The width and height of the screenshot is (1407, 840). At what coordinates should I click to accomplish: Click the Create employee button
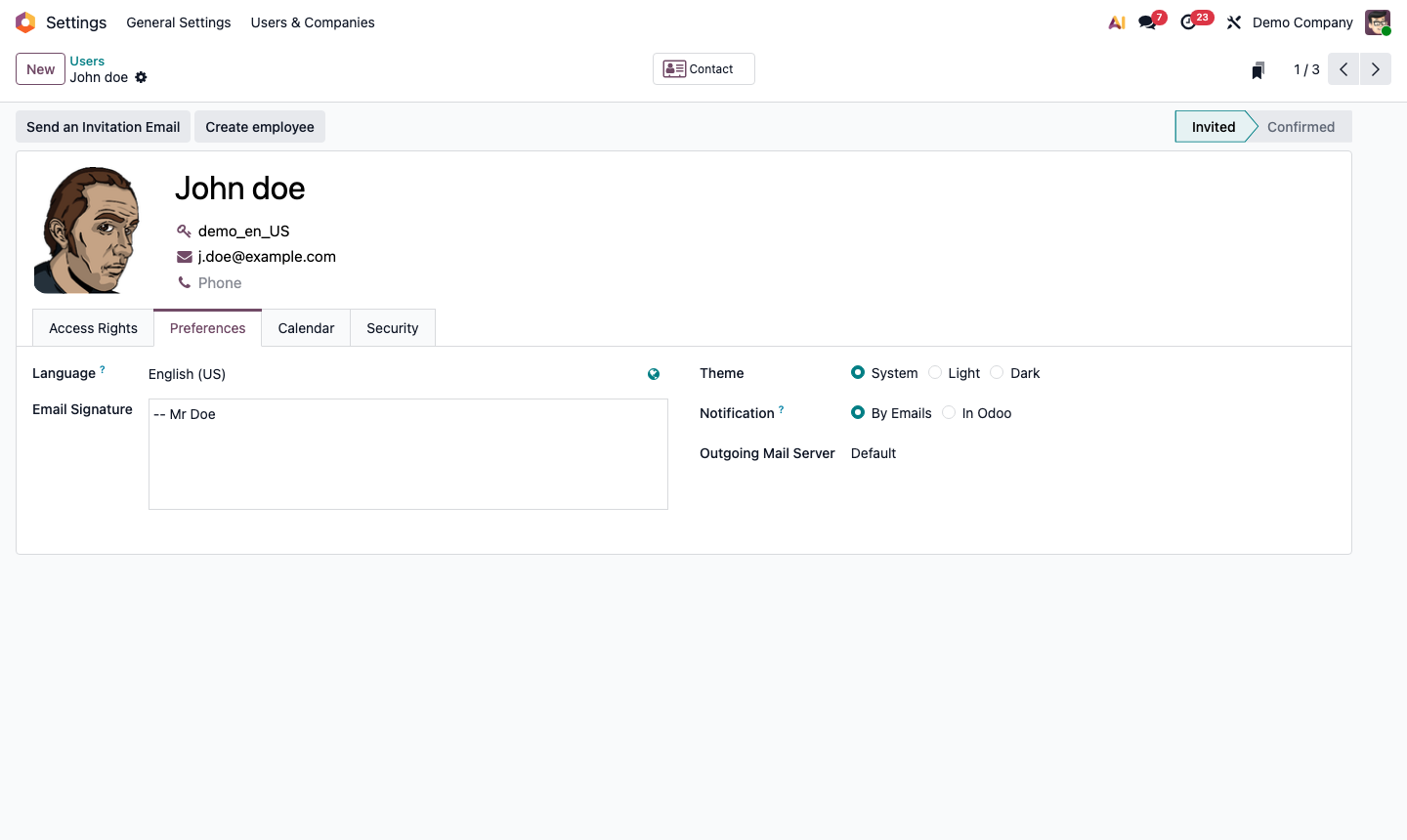point(259,126)
